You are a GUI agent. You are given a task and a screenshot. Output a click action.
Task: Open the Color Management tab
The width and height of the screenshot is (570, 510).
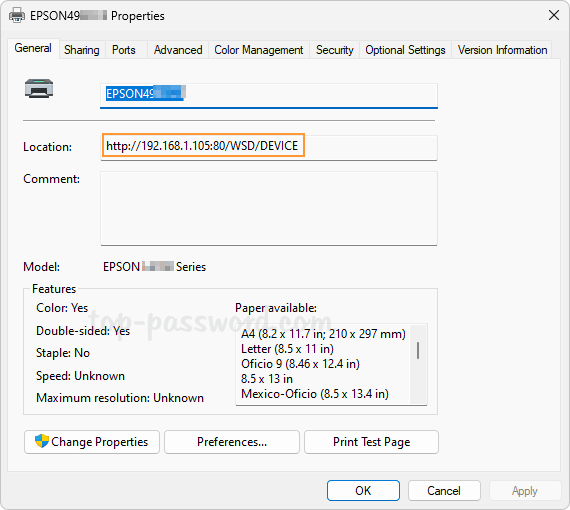258,50
